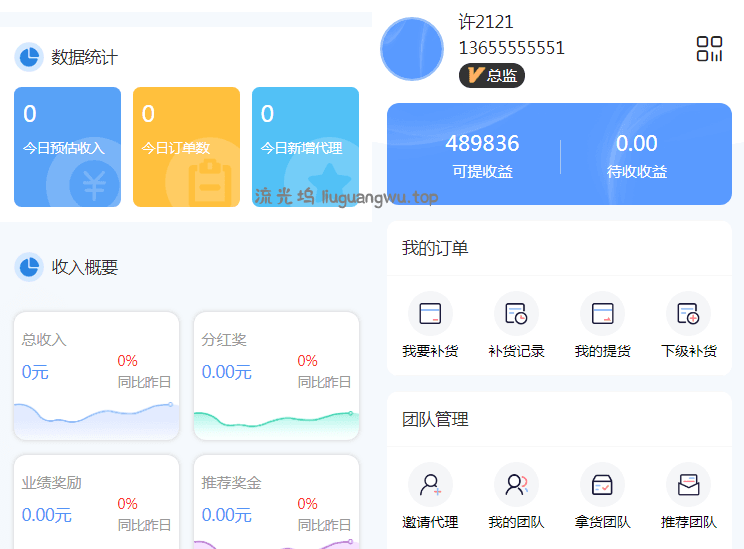Open 我要补货 restock icon

(430, 314)
